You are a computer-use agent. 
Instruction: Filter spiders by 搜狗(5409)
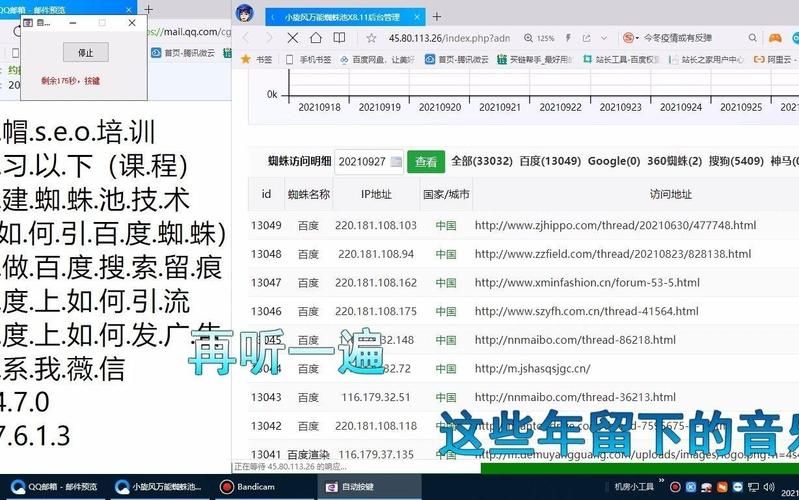tap(736, 161)
